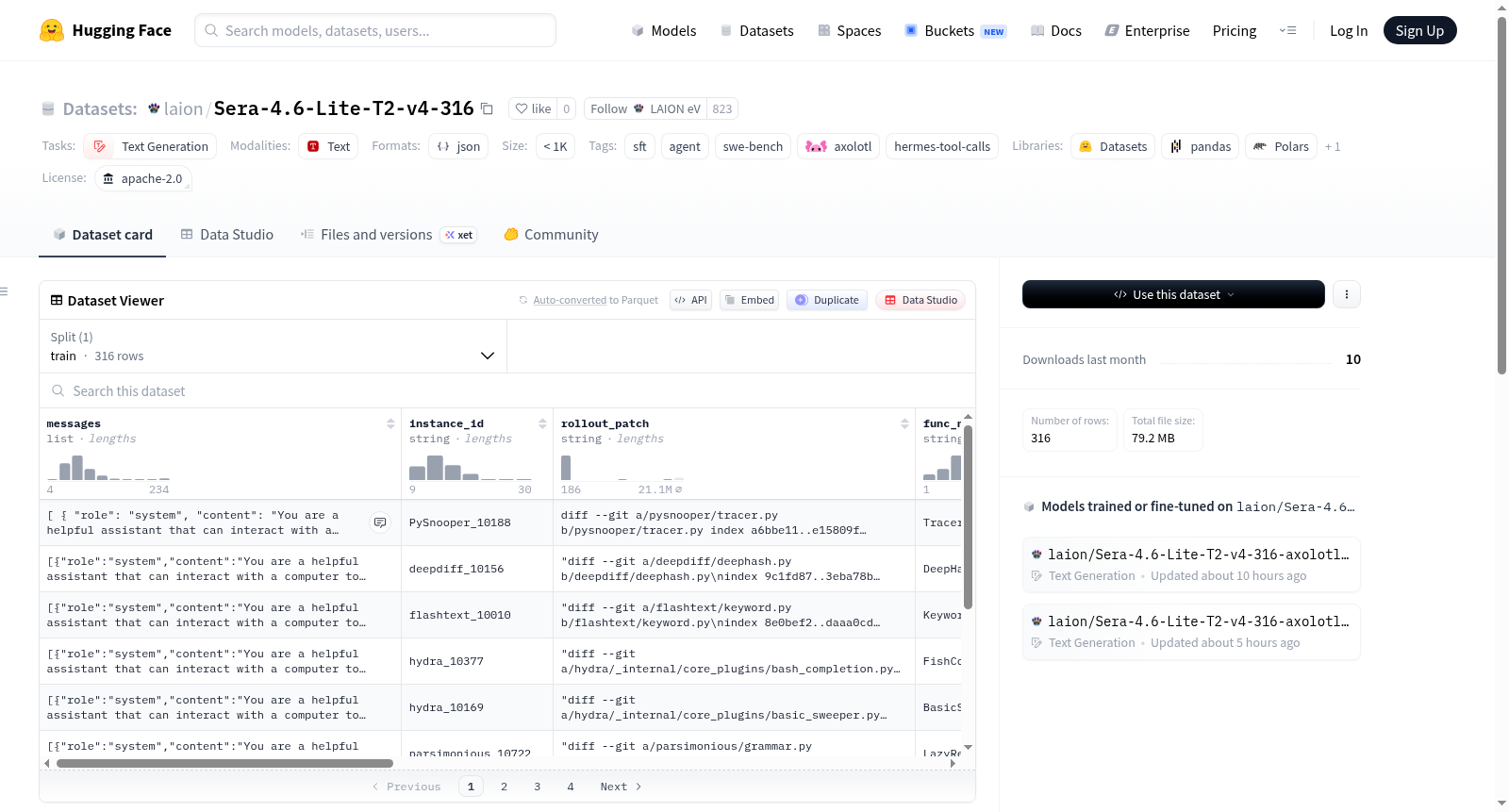
Task: Open the axolotl tag
Action: pos(838,146)
